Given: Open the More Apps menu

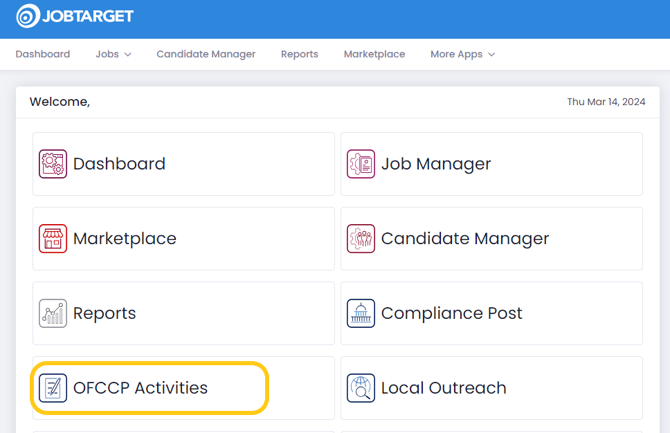Looking at the screenshot, I should (x=463, y=54).
